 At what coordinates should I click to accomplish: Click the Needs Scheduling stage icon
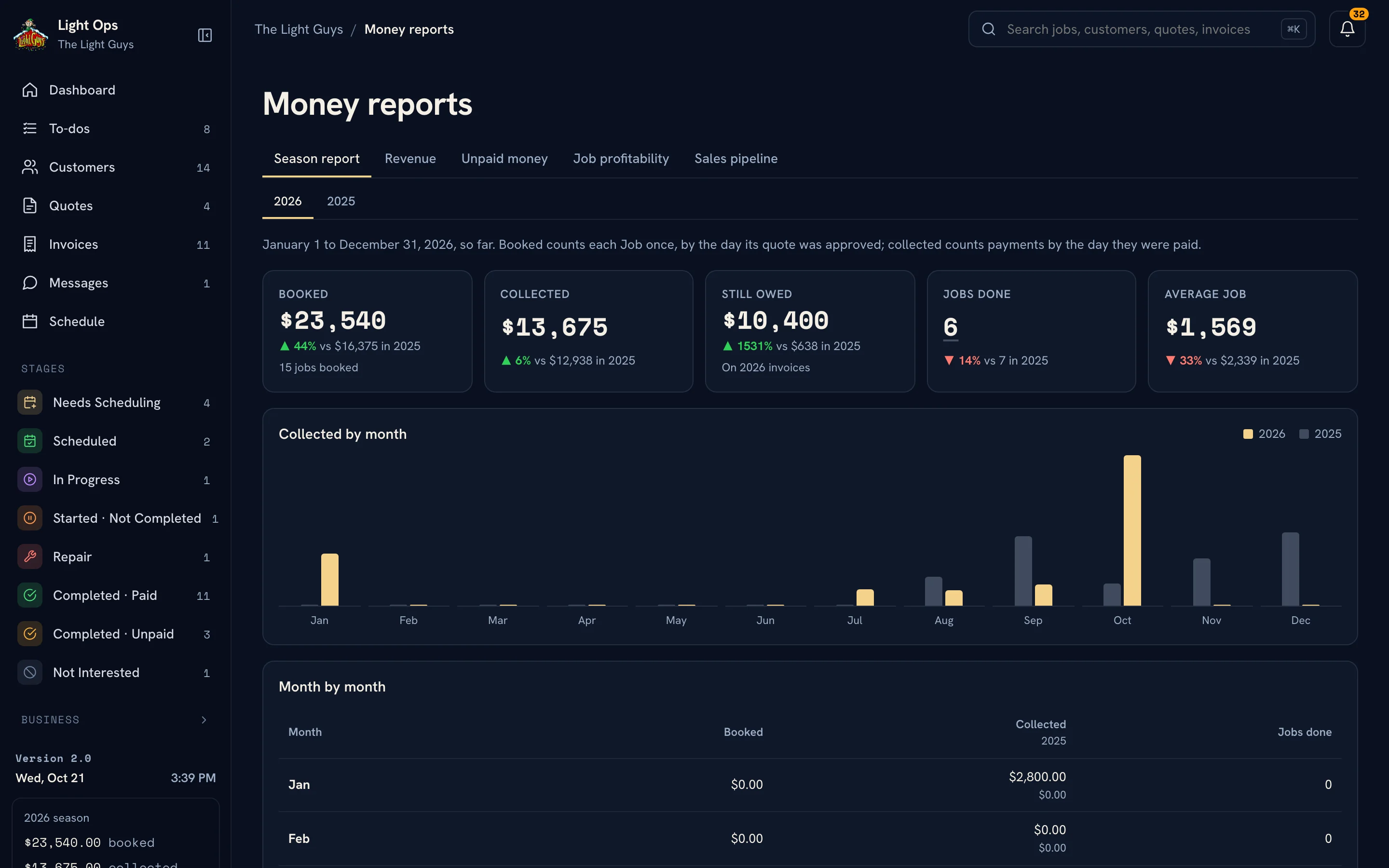30,403
